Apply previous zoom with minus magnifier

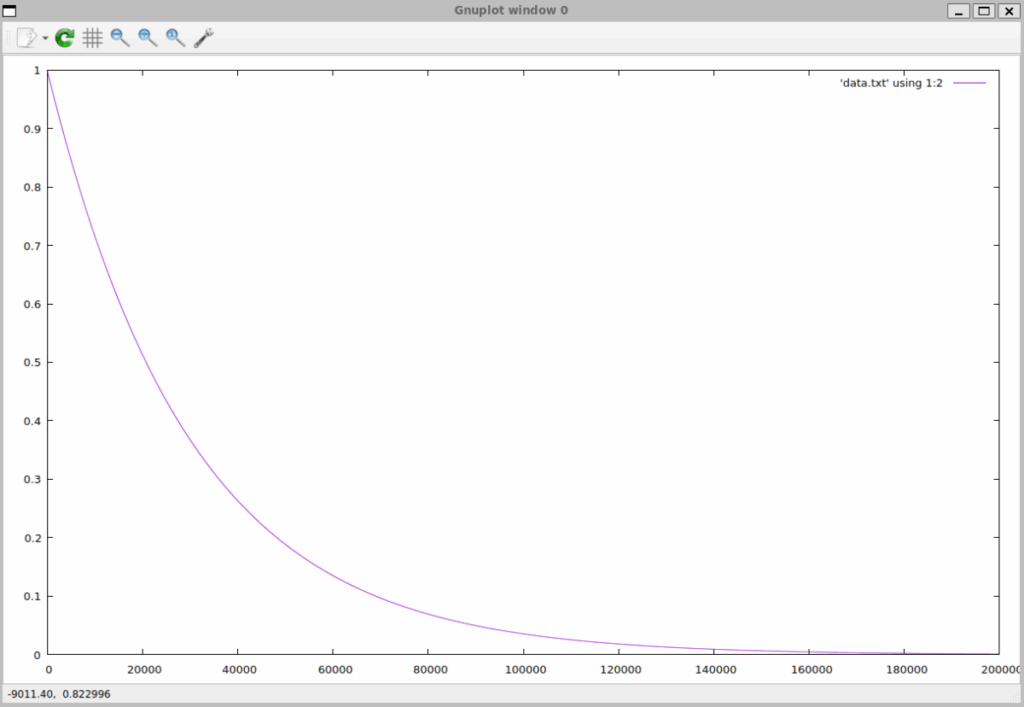[x=120, y=38]
